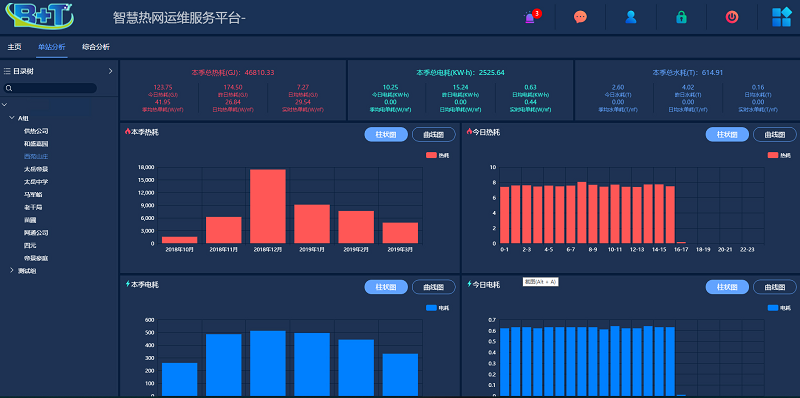Viewport: 800px width, 398px height.
Task: Click the 2.60 今日水耗 value
Action: (617, 87)
